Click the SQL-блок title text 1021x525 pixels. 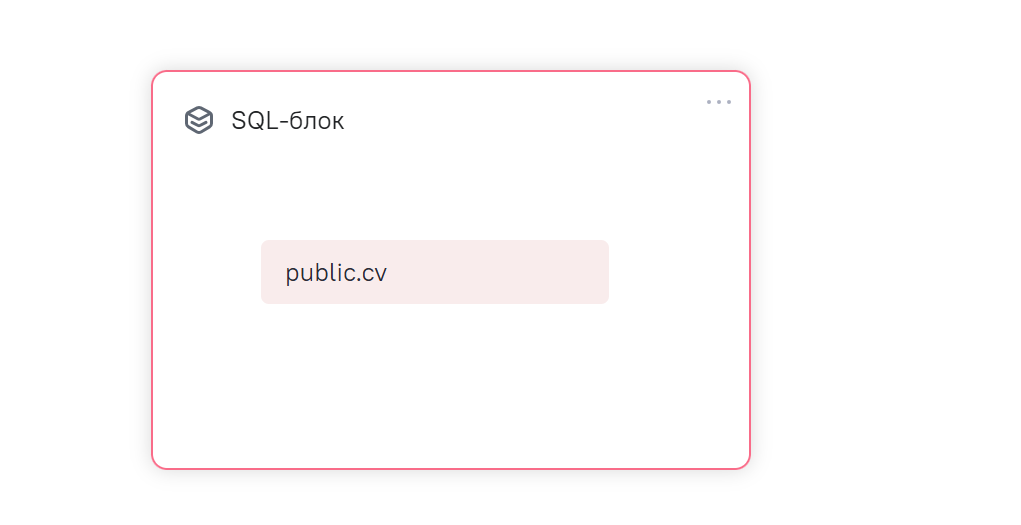click(x=287, y=122)
